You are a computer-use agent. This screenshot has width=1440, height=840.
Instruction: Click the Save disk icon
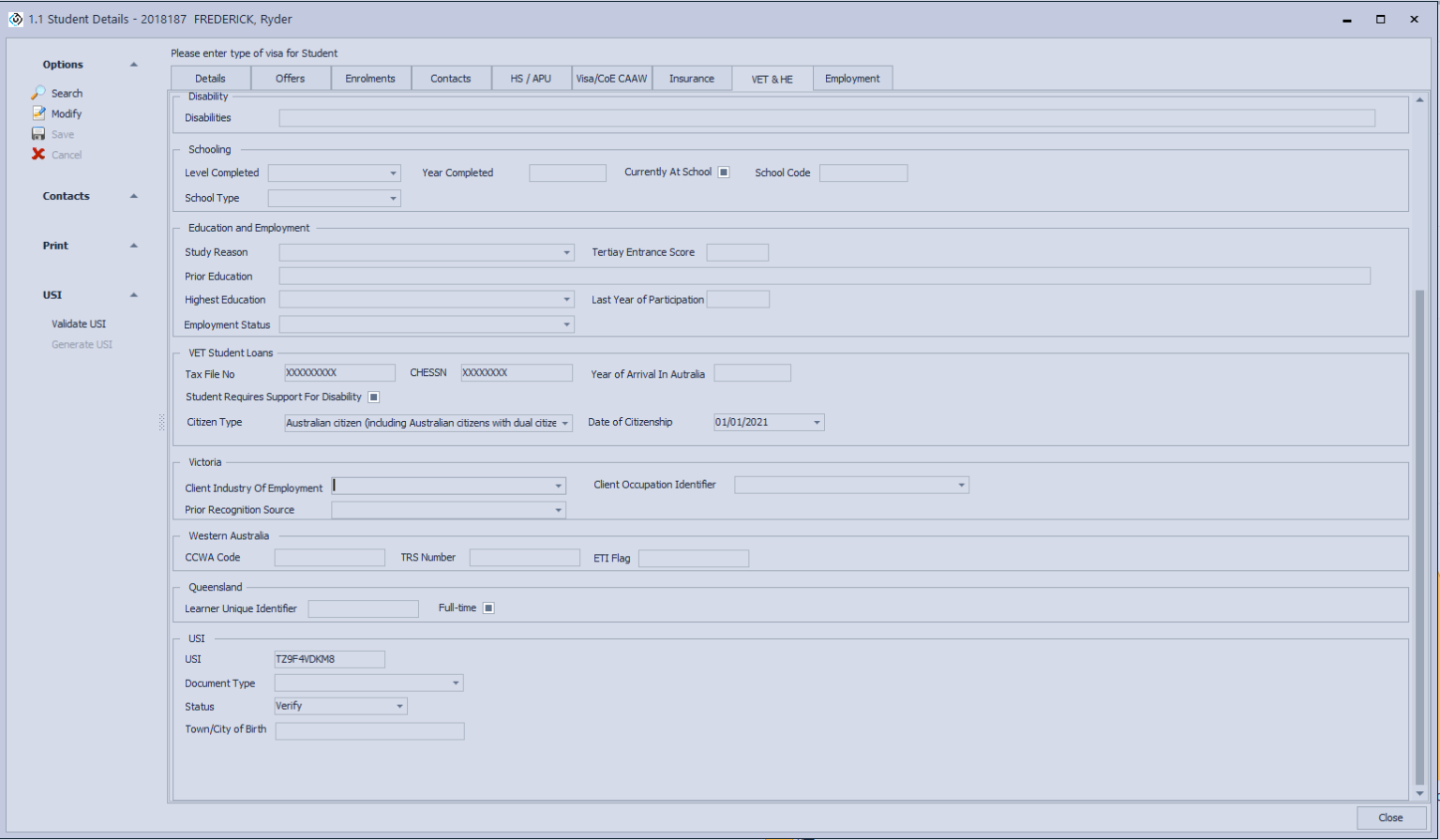(x=38, y=133)
